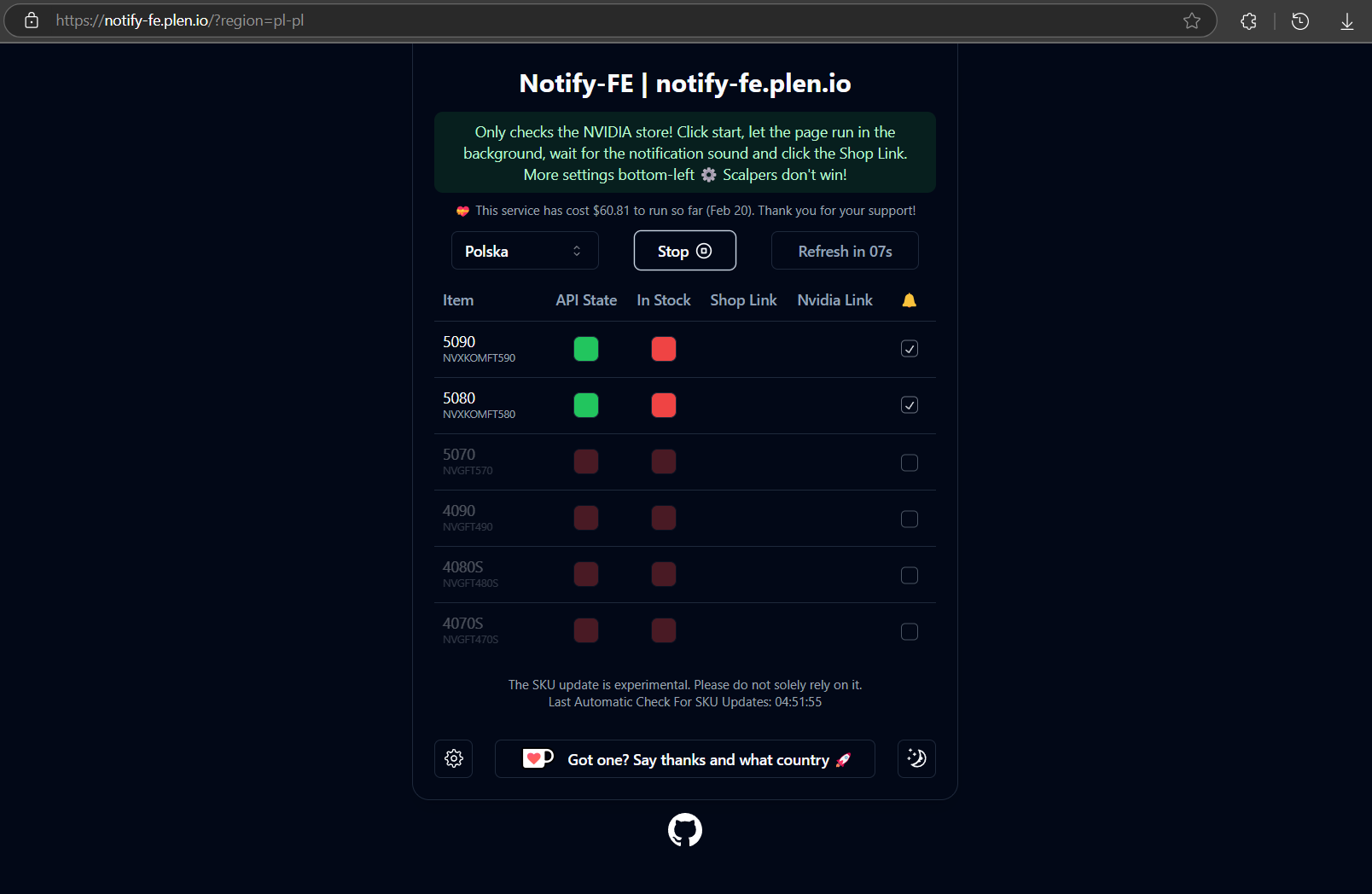Open the GitHub repository icon
Image resolution: width=1372 pixels, height=894 pixels.
685,830
